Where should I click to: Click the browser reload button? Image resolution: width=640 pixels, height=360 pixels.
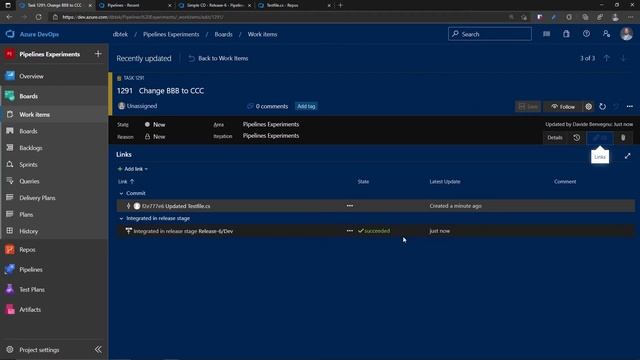(x=38, y=17)
